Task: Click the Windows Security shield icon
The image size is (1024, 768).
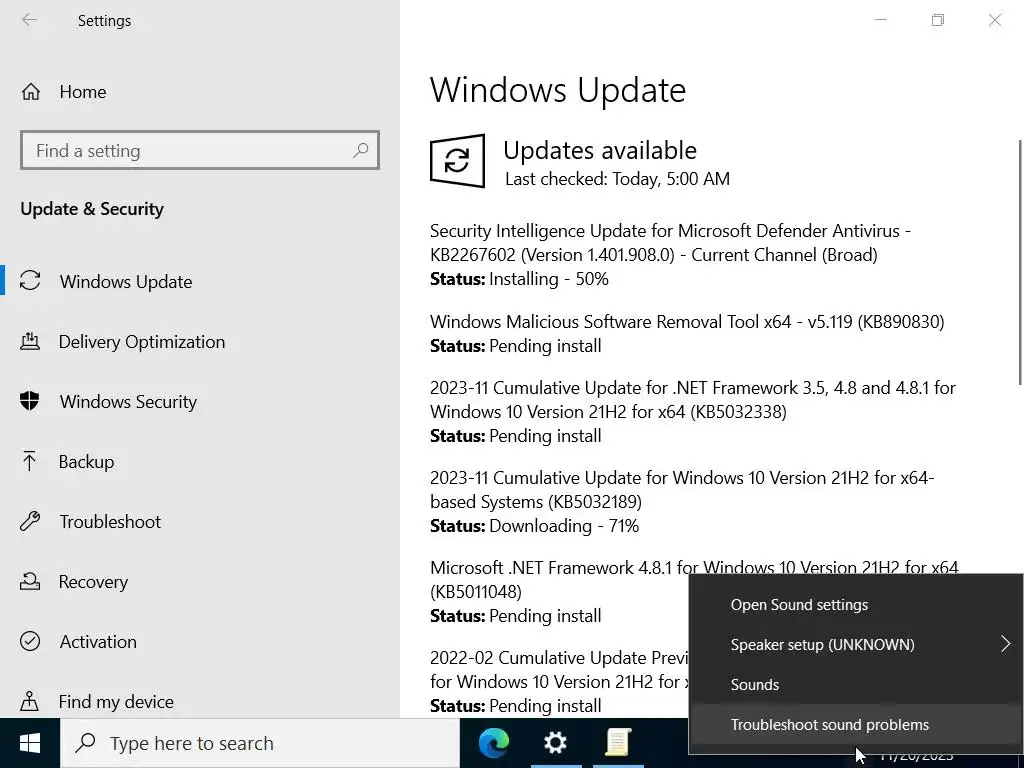Action: click(30, 401)
